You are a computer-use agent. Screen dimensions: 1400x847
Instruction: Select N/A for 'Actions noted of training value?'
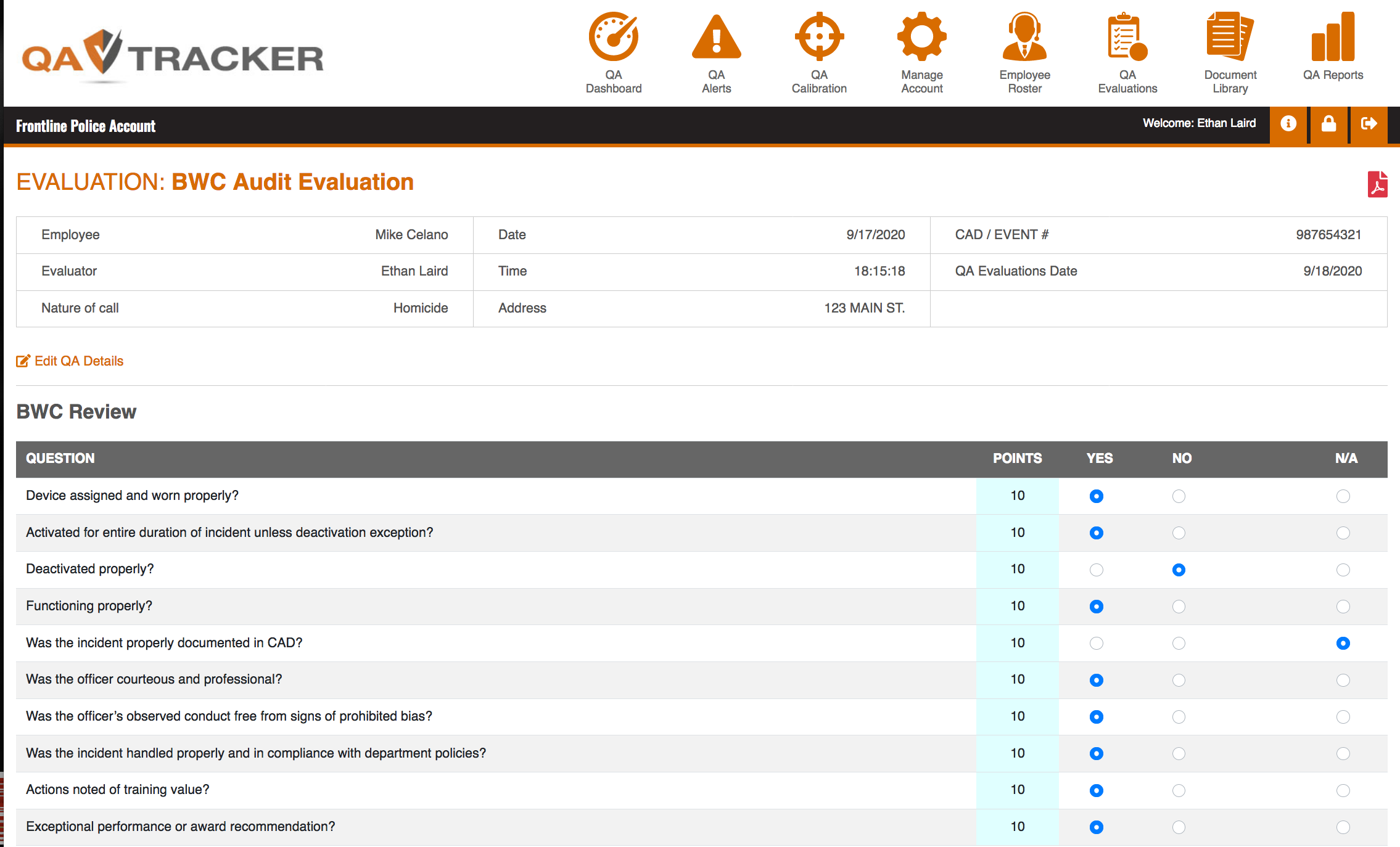click(1343, 790)
